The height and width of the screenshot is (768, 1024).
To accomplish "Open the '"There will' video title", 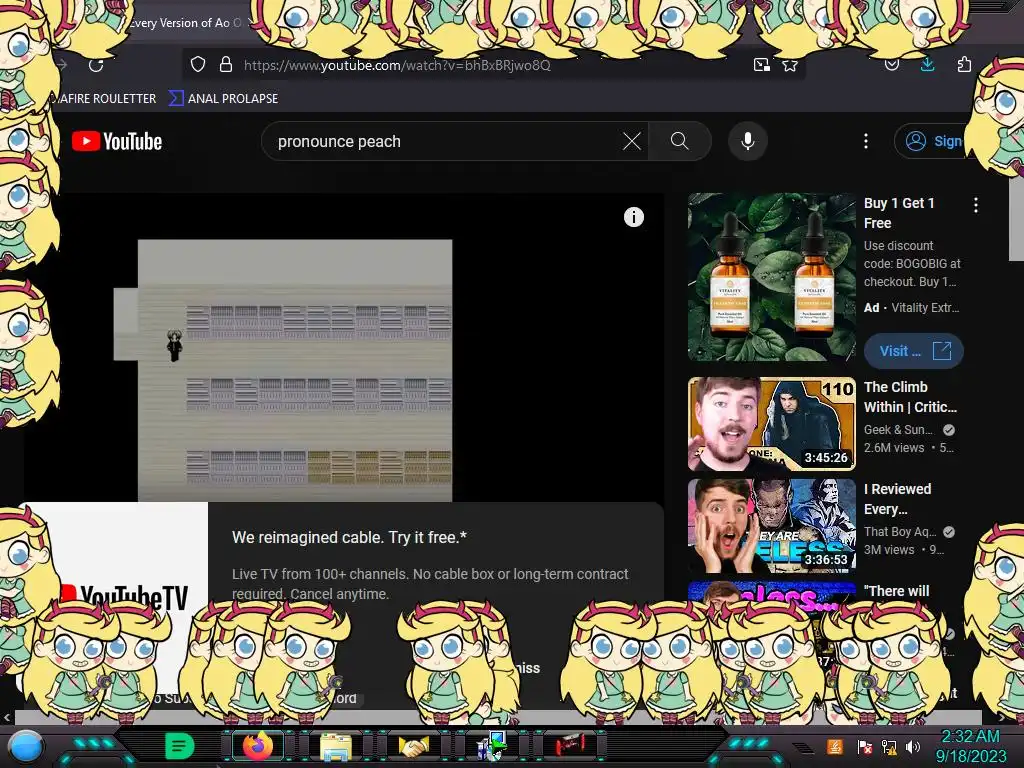I will (x=896, y=591).
